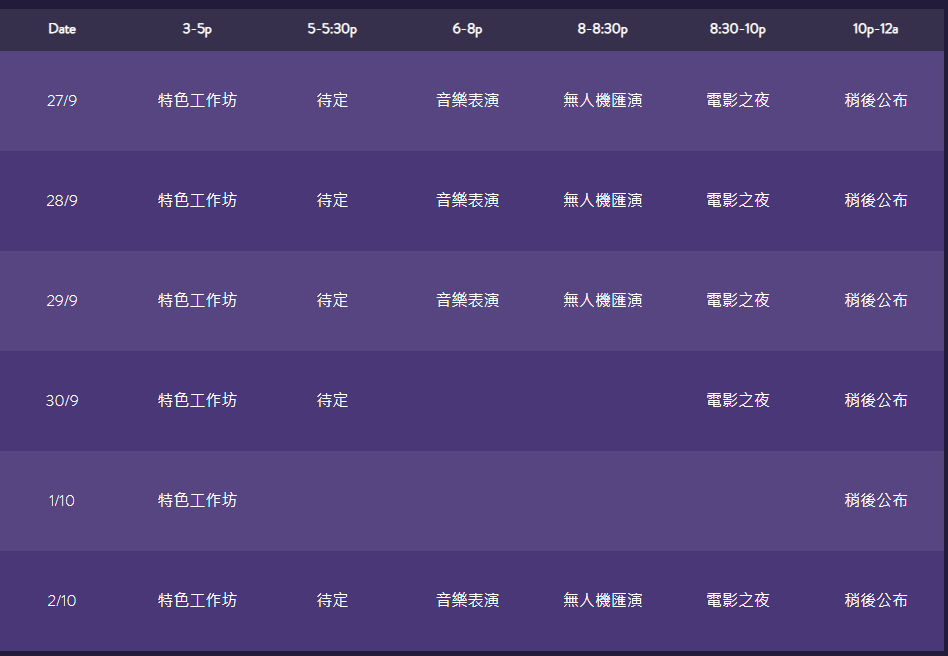The image size is (948, 656).
Task: Open the 稍後公布 entry for 1/10
Action: pyautogui.click(x=874, y=500)
